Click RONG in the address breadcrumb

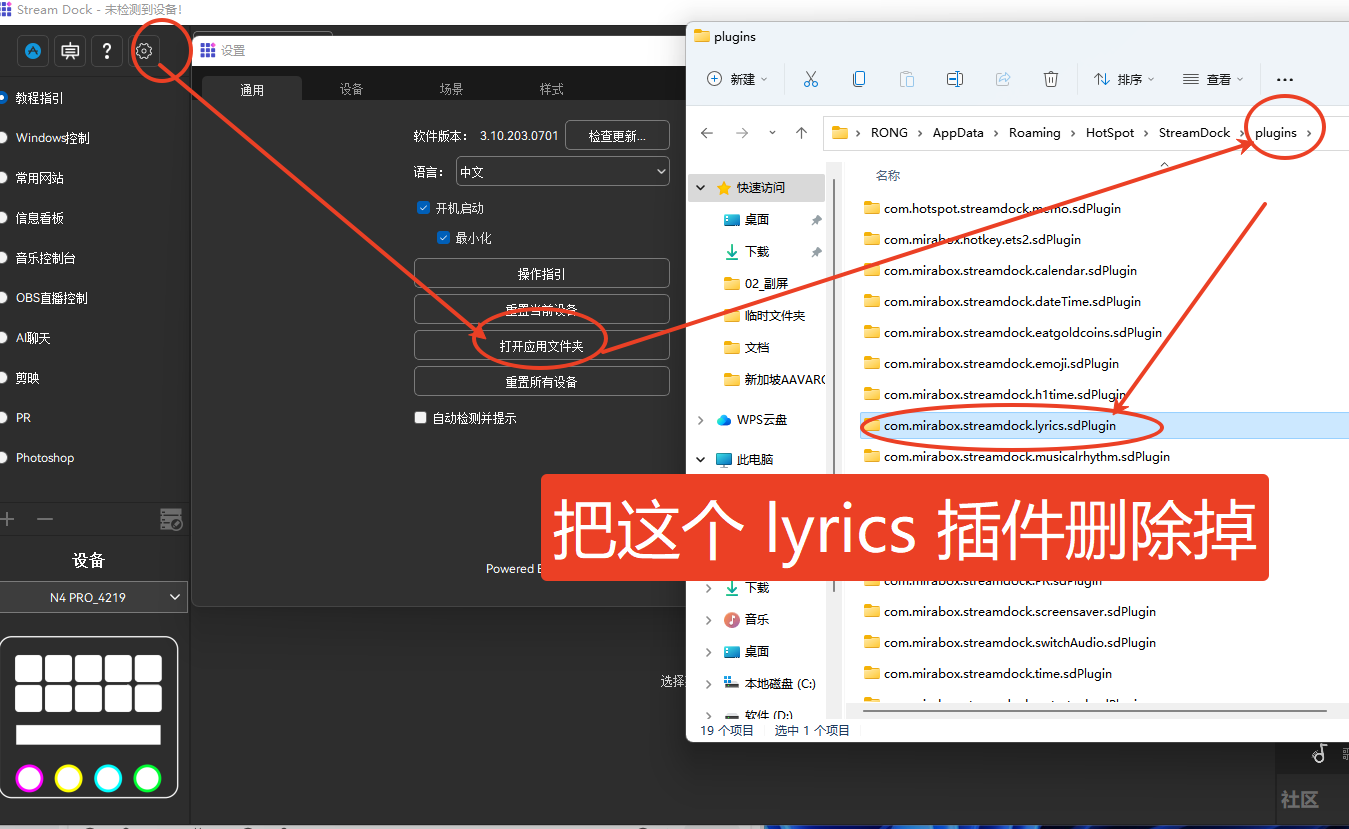[x=889, y=133]
